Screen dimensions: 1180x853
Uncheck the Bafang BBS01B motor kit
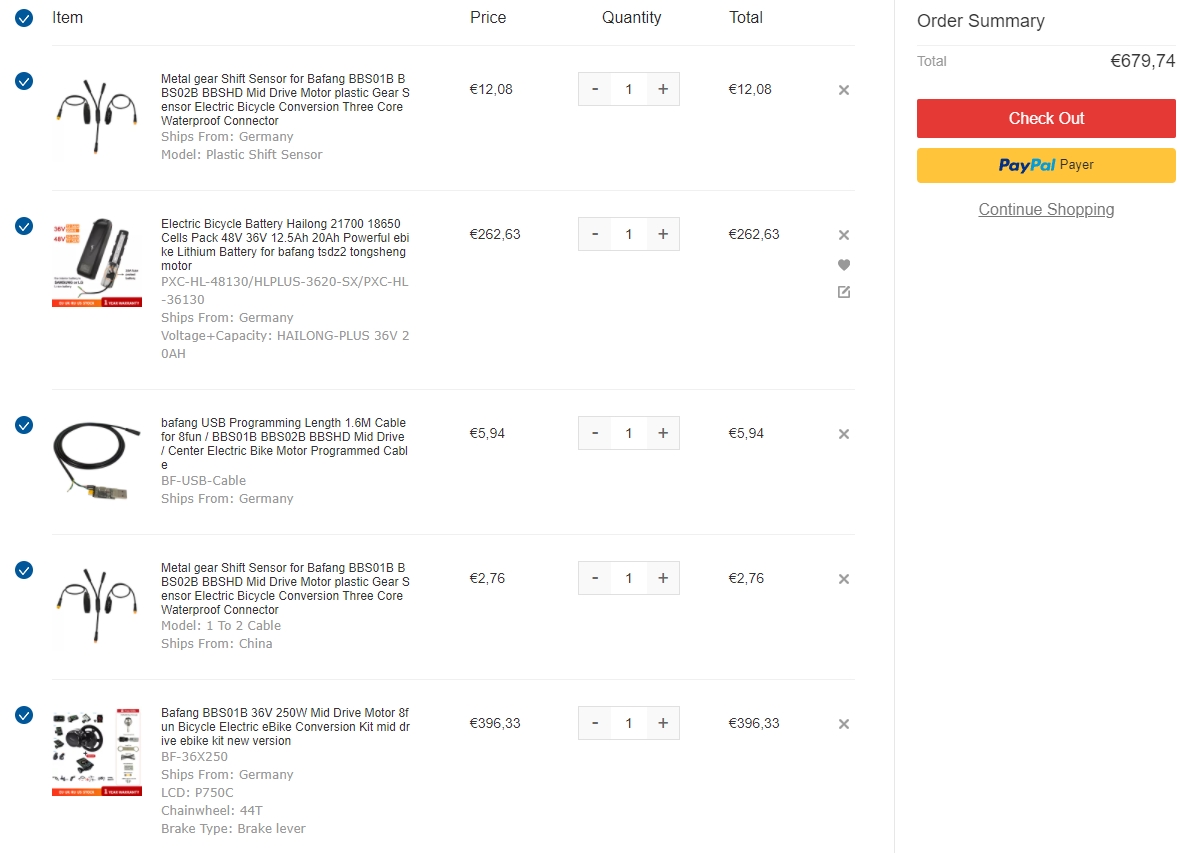coord(24,715)
